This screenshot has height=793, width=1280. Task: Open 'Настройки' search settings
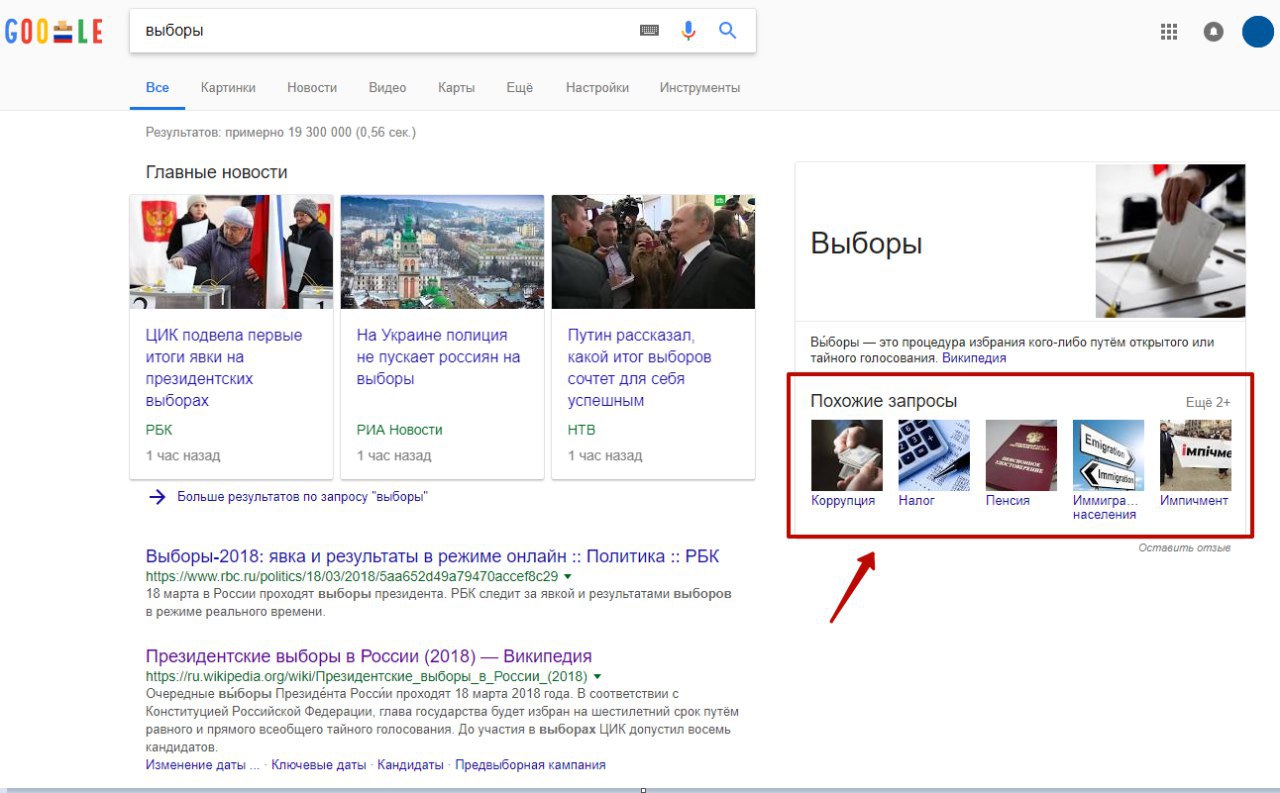[x=597, y=88]
